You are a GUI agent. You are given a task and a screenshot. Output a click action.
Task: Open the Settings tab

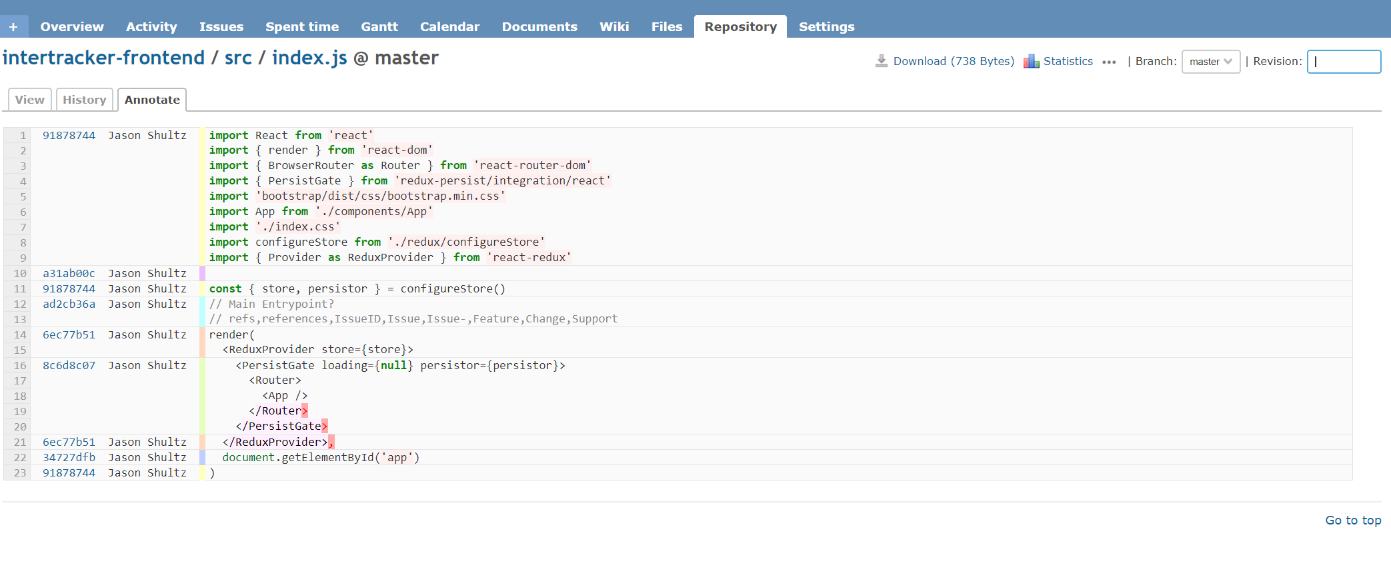point(827,27)
